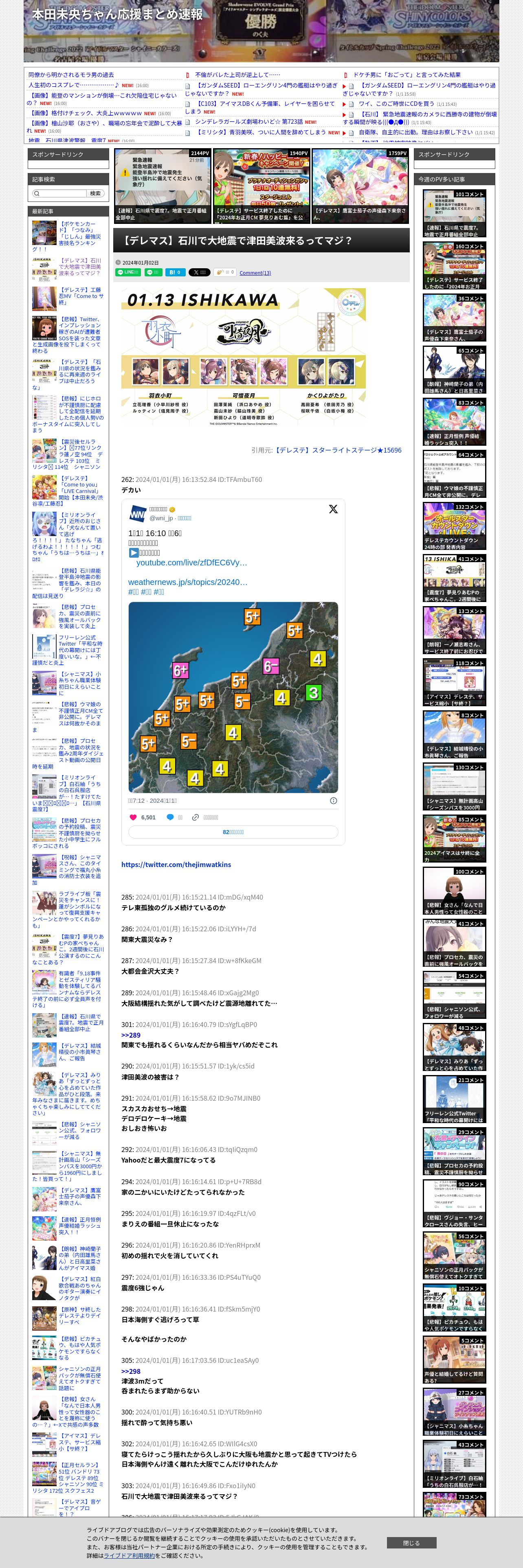The height and width of the screenshot is (1568, 523).
Task: Open 人生初のコスプレで headline link
Action: coord(74,85)
